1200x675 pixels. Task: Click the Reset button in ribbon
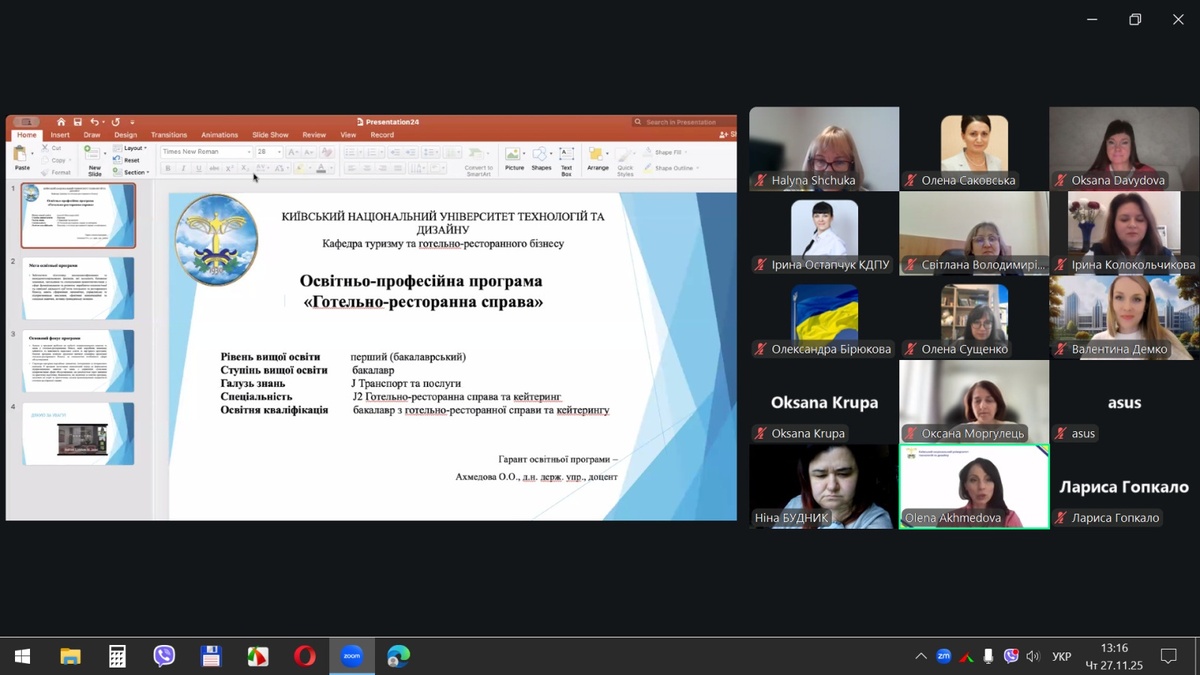point(131,160)
